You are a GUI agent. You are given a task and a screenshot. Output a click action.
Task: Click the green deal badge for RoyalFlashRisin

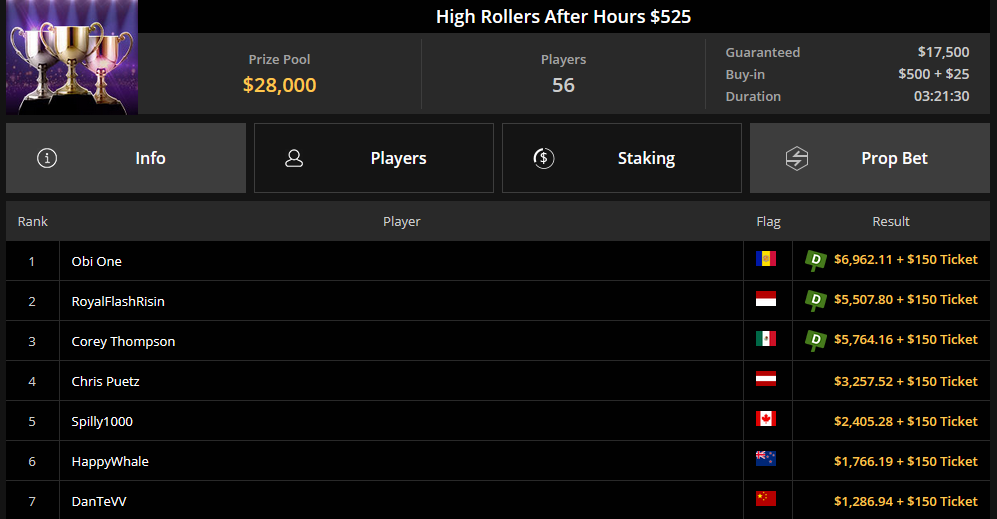point(816,300)
